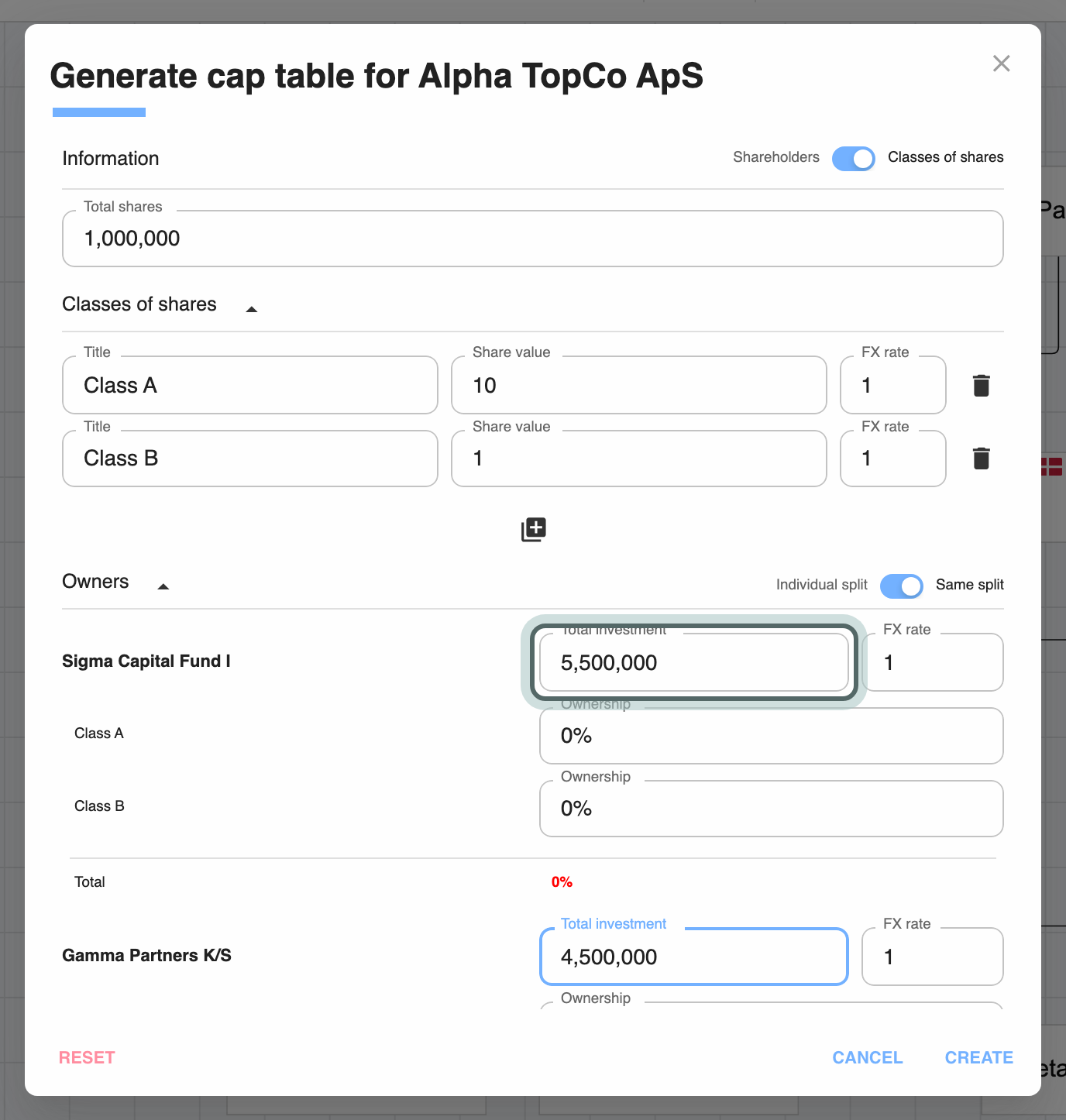
Task: Edit Sigma Capital Fund I total investment
Action: click(694, 662)
